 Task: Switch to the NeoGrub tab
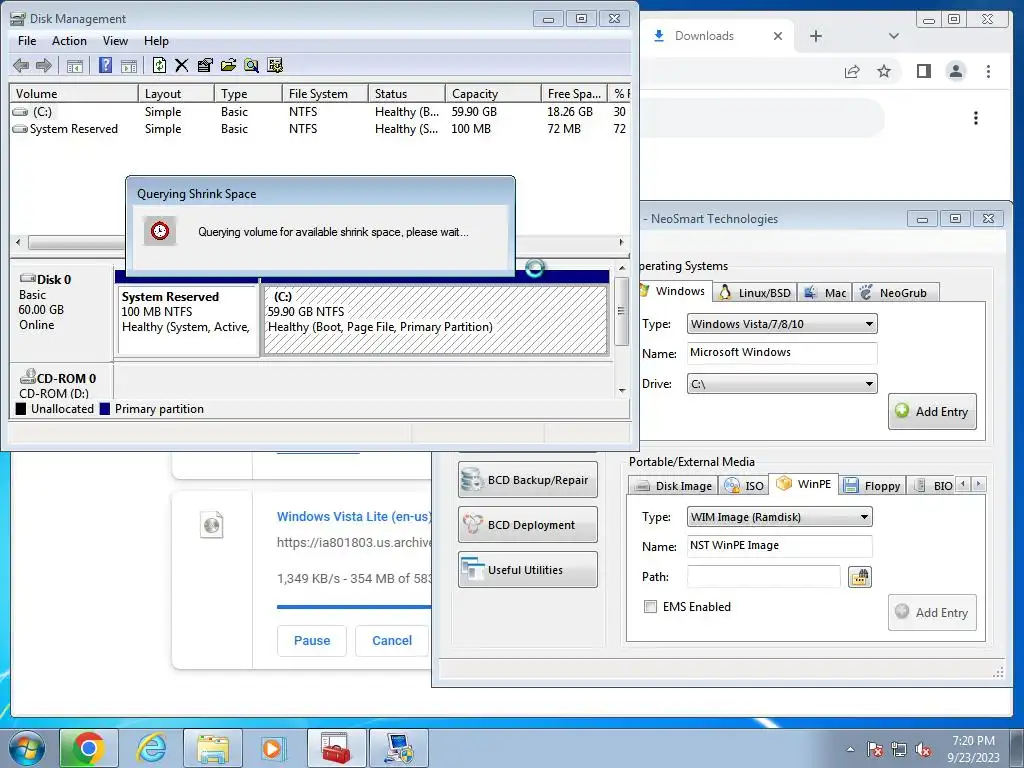pos(894,293)
